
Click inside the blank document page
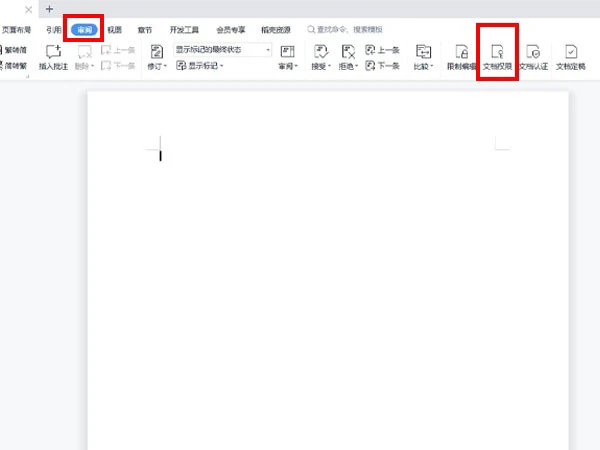click(328, 271)
